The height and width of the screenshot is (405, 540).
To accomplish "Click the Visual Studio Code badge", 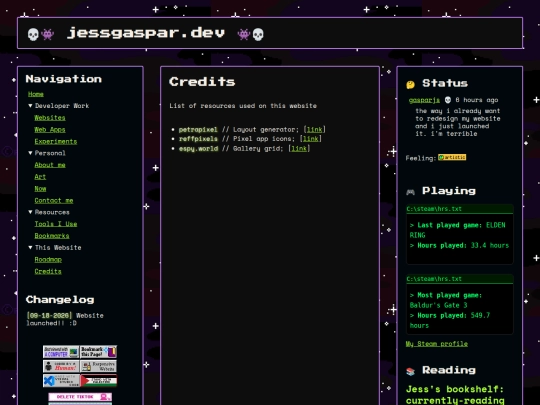I will 61,381.
